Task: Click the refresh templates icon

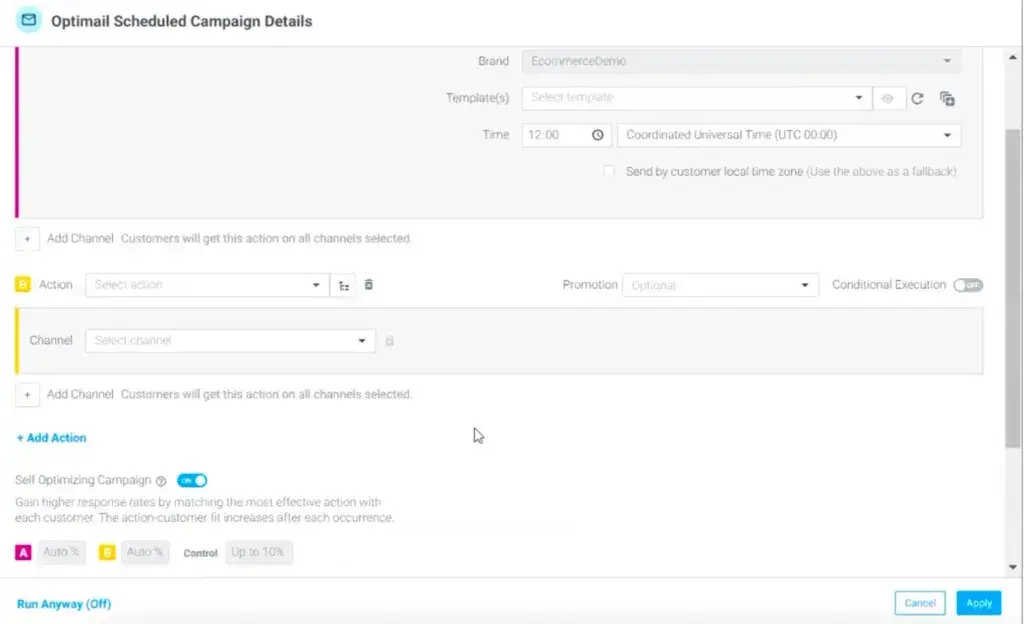Action: pos(917,98)
